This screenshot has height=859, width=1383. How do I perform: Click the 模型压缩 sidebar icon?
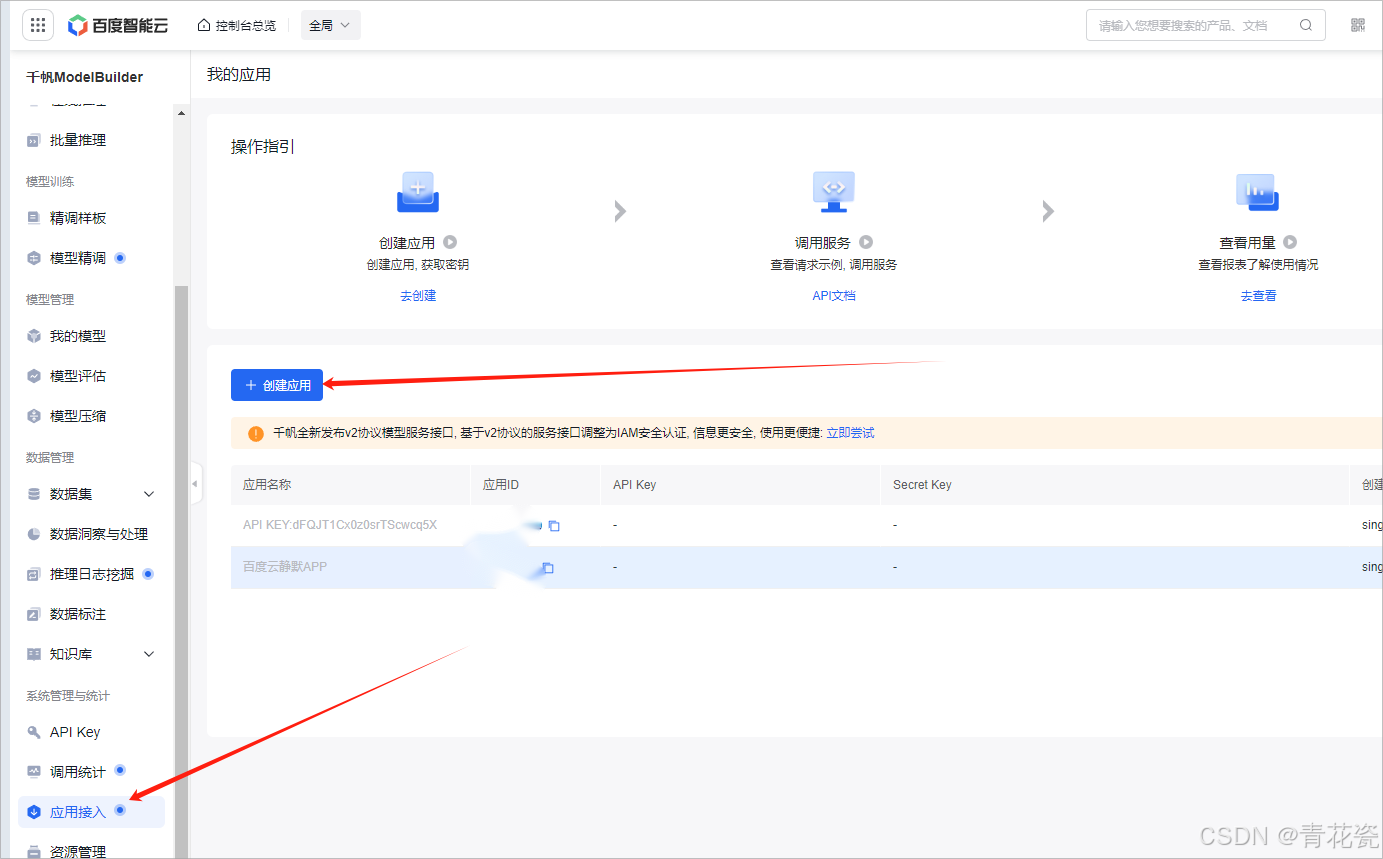pyautogui.click(x=33, y=416)
